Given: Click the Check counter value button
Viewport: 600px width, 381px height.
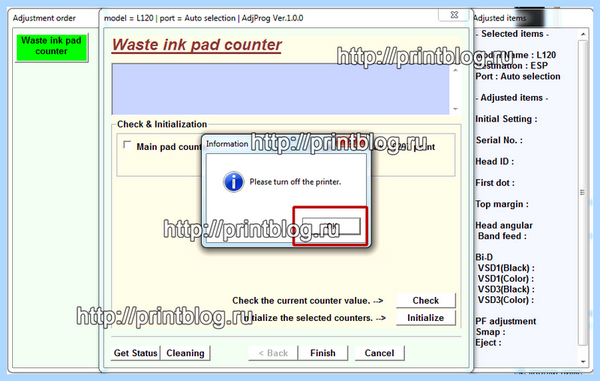Looking at the screenshot, I should coord(426,300).
